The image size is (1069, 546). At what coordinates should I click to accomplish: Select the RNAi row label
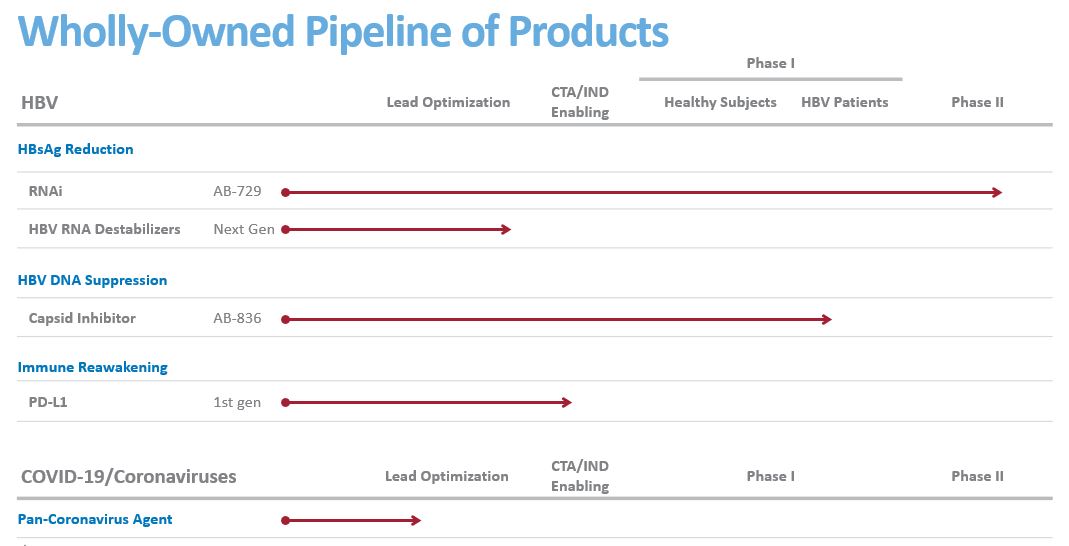tap(46, 191)
